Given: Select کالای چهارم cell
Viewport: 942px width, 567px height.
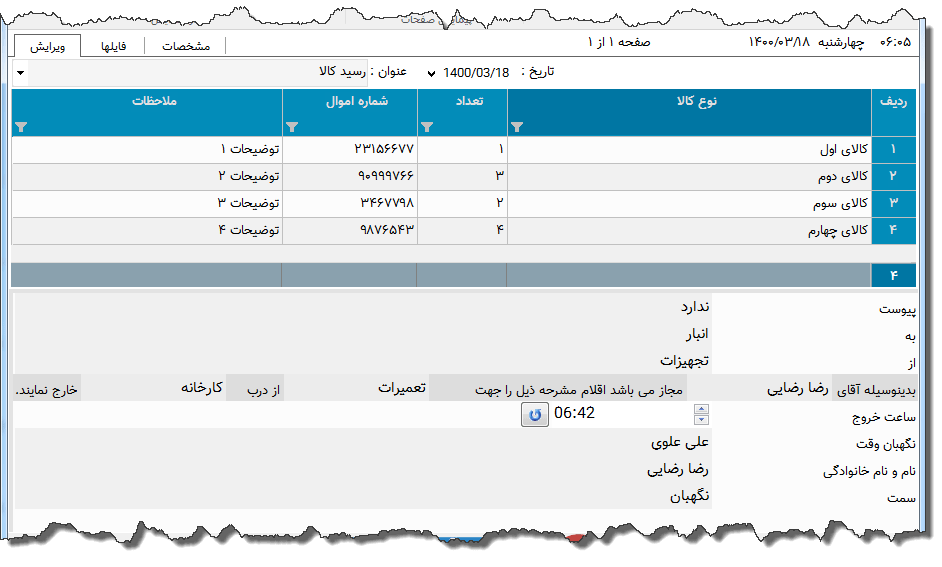Looking at the screenshot, I should point(689,231).
